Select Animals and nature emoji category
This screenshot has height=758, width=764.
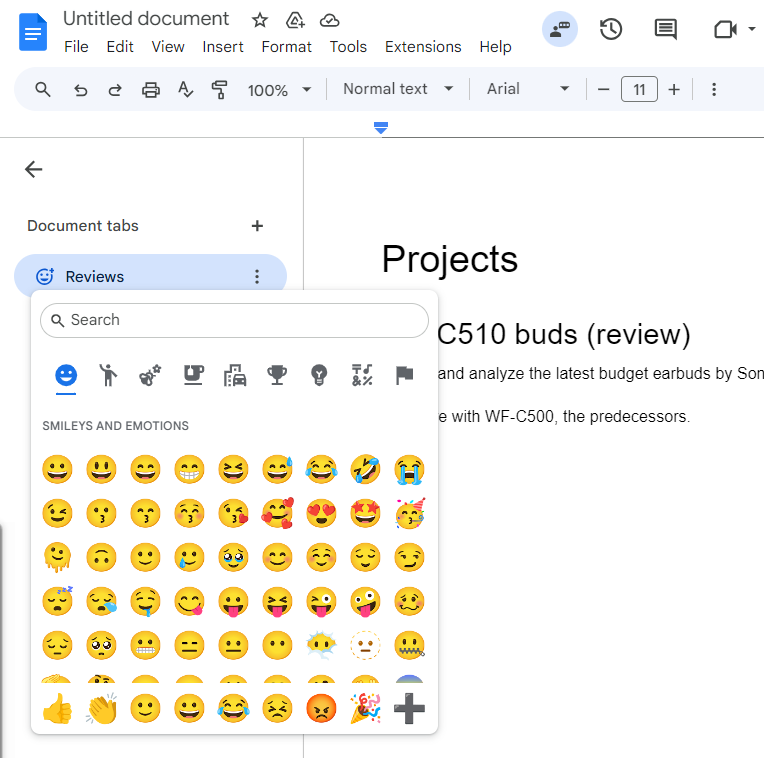tap(150, 376)
